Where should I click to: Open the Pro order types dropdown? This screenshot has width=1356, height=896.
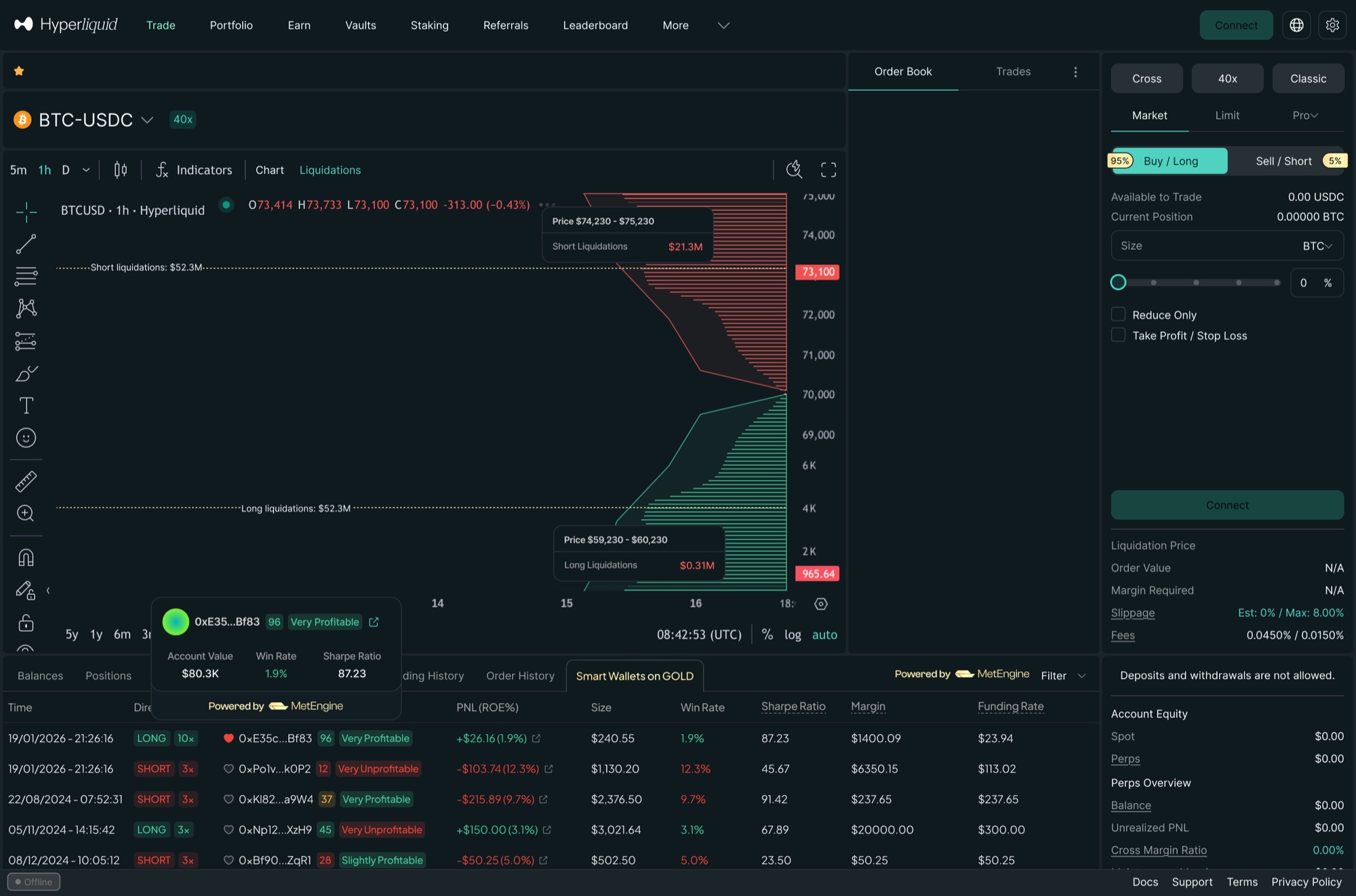[1305, 115]
